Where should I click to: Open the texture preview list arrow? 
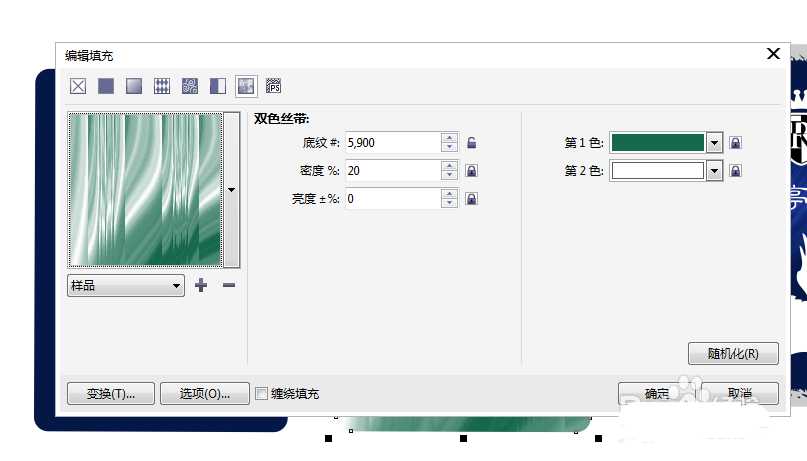232,189
